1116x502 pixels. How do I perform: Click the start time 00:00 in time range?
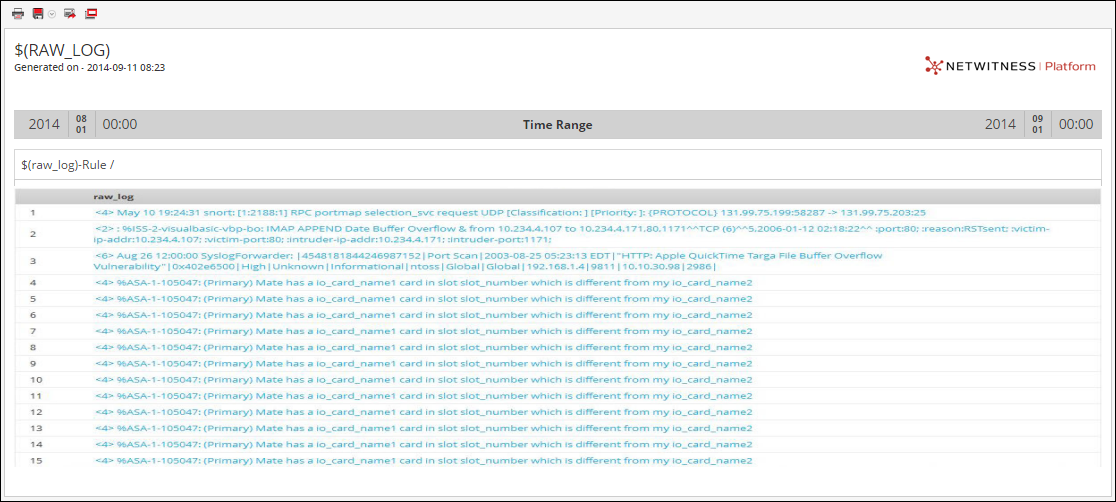(x=120, y=125)
